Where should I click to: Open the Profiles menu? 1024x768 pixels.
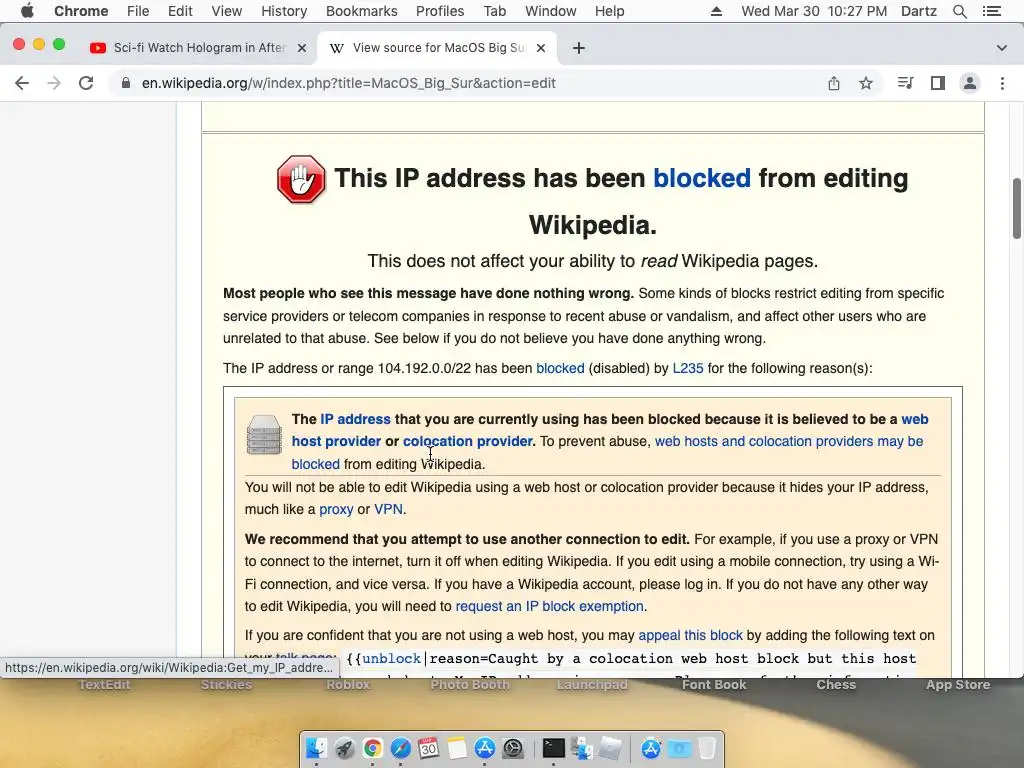pos(440,11)
